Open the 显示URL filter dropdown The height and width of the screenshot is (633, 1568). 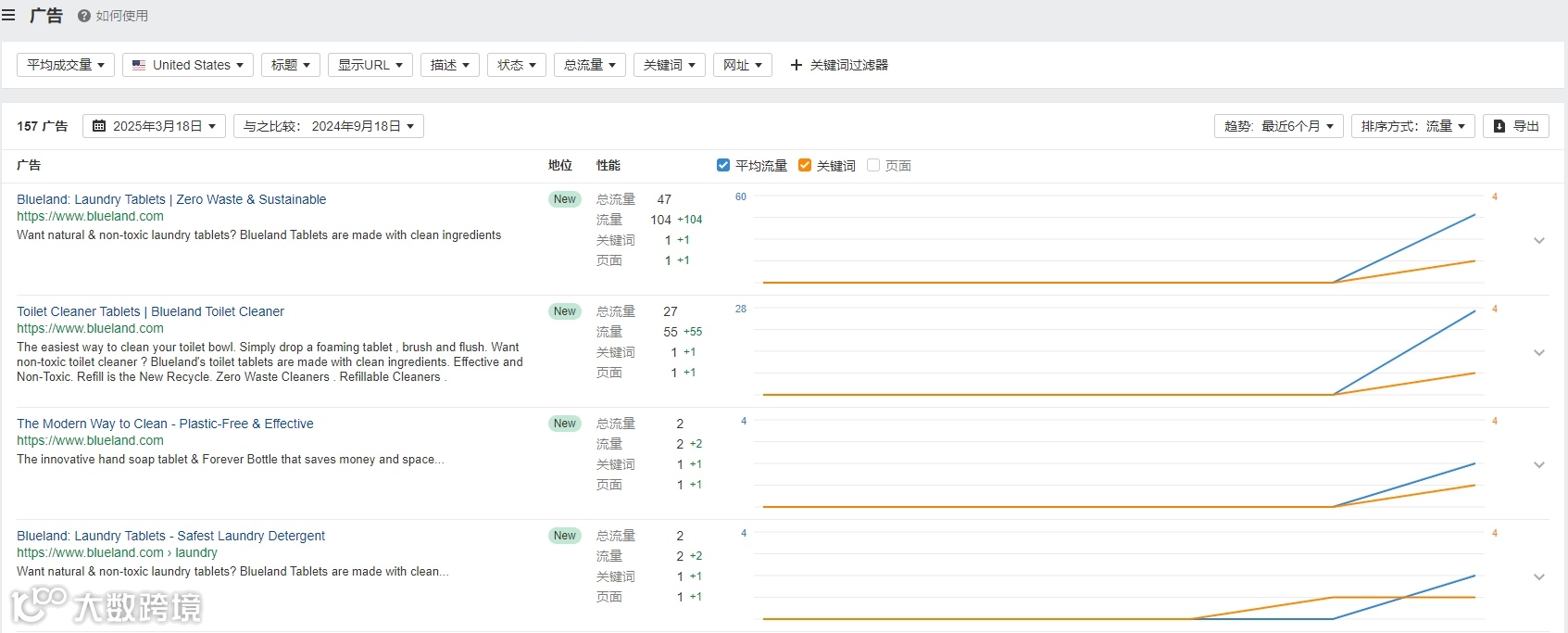370,65
